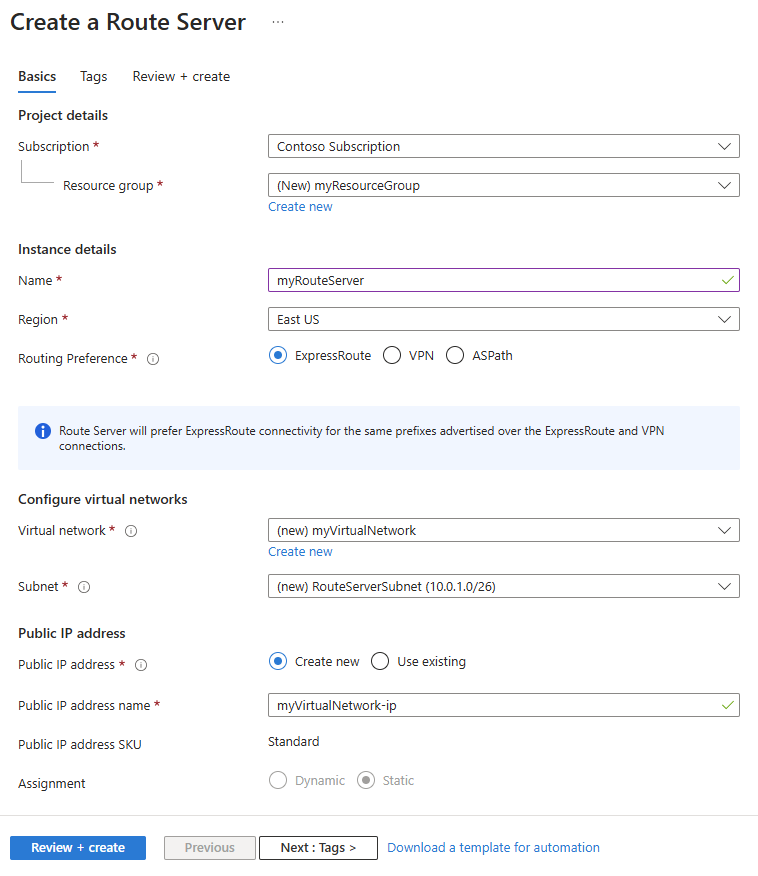The width and height of the screenshot is (758, 876).
Task: Click the Public IP address info icon
Action: pyautogui.click(x=141, y=665)
